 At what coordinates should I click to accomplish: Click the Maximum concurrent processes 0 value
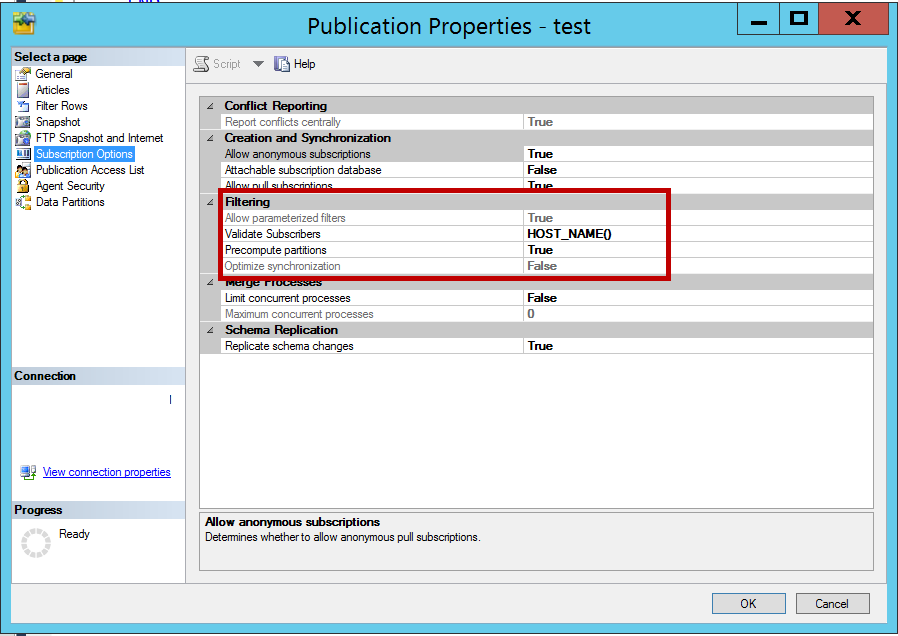698,314
